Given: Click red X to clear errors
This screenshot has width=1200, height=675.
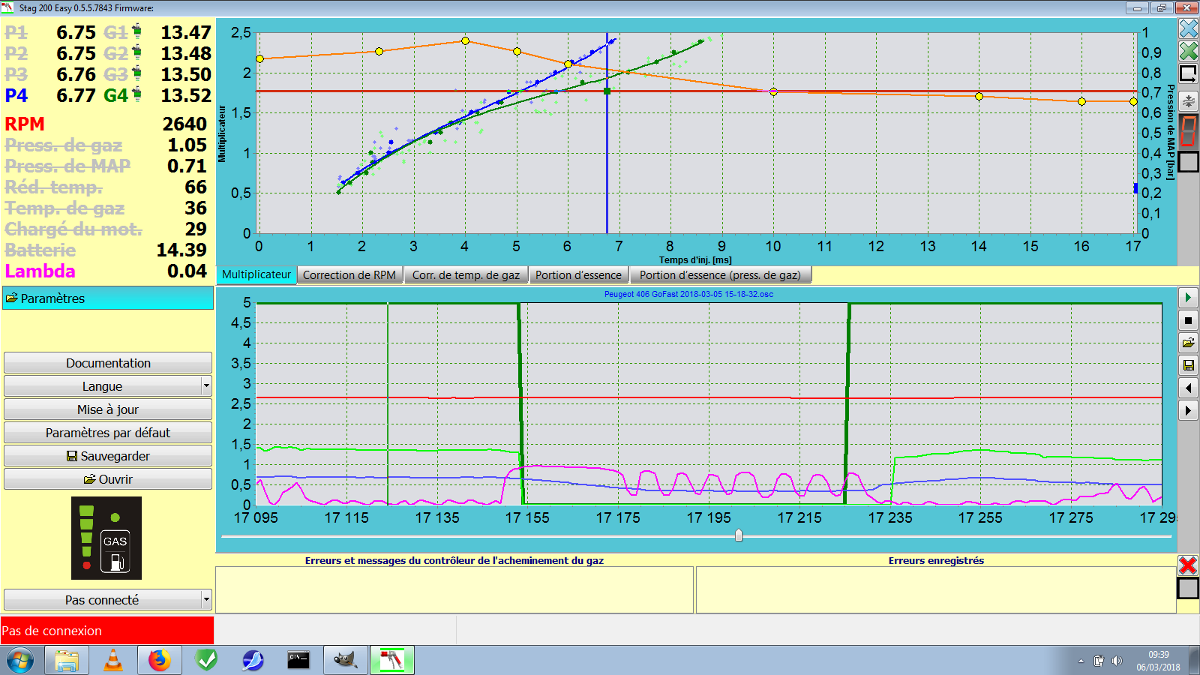Looking at the screenshot, I should click(1188, 565).
